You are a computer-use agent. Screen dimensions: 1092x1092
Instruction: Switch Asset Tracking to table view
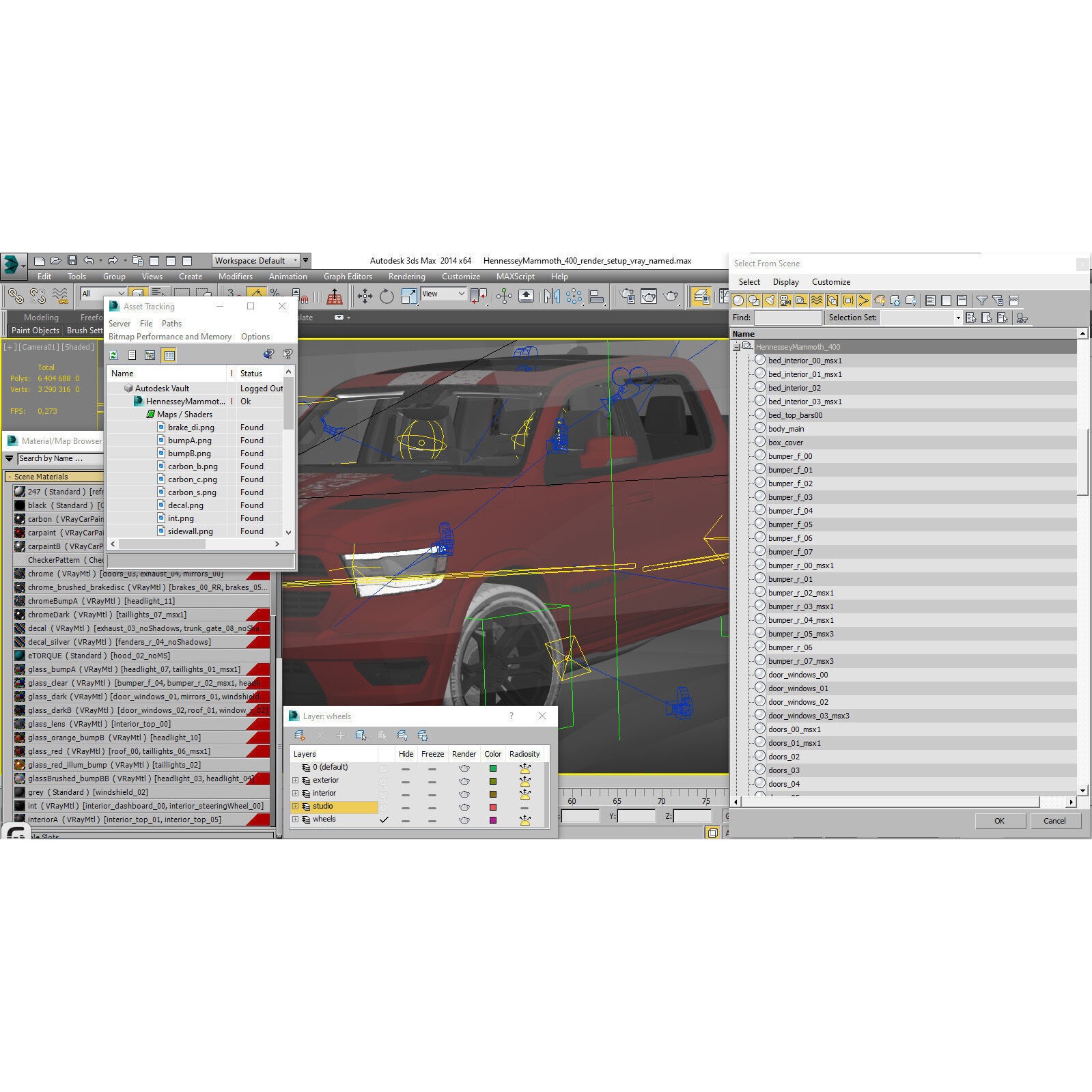(169, 355)
